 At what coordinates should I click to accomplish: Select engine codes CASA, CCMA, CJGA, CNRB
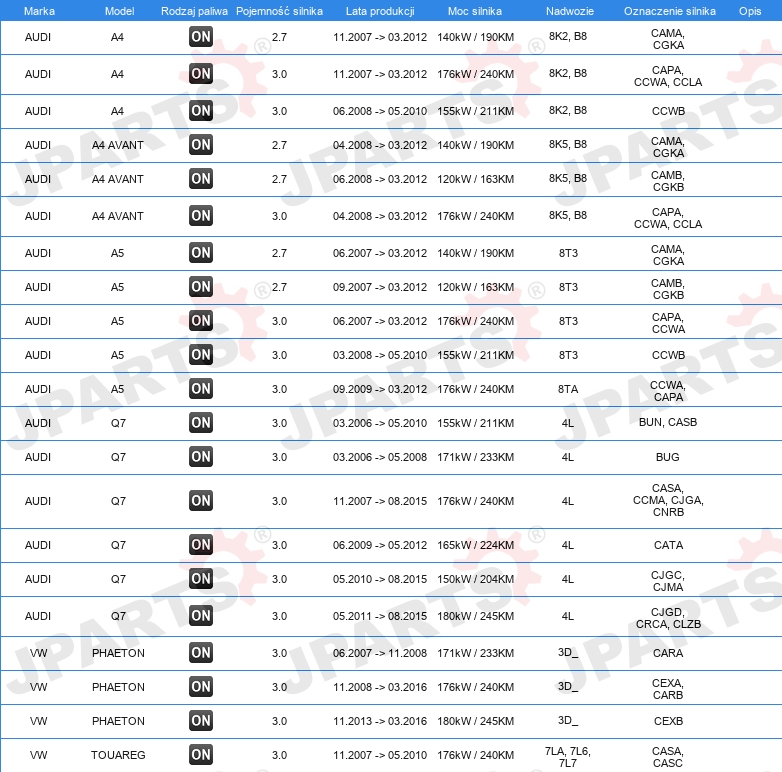click(668, 500)
